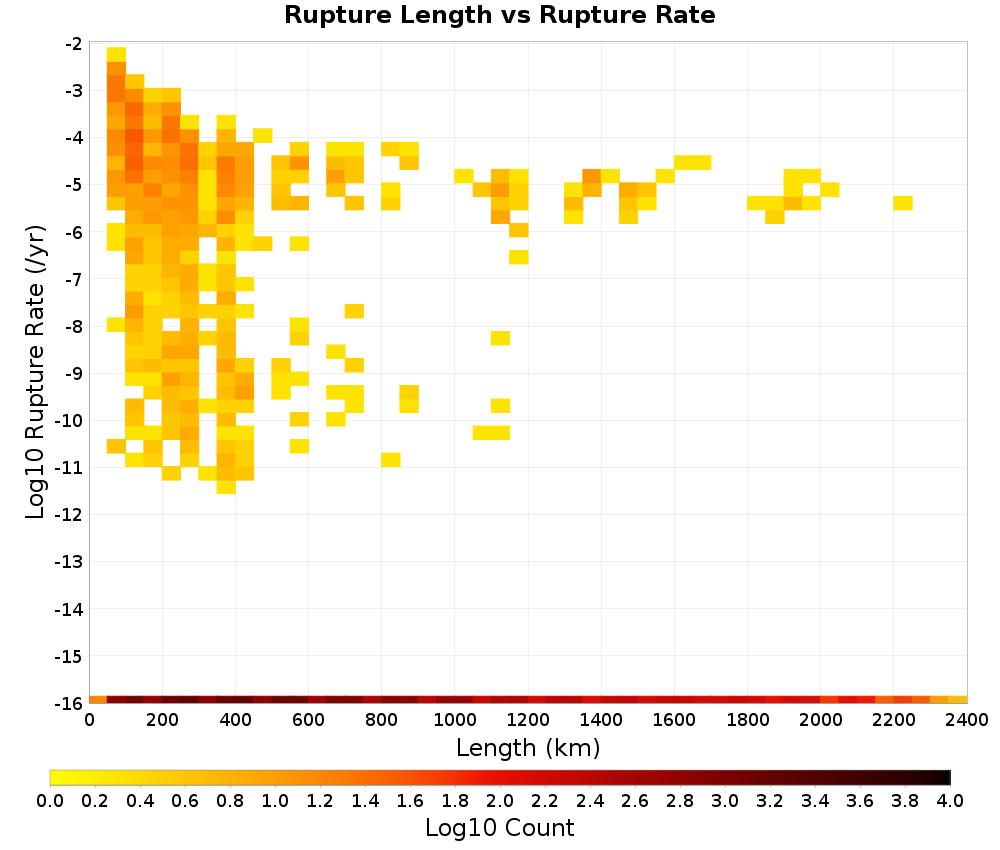Image resolution: width=1000 pixels, height=850 pixels.
Task: Click colorbar tick label '0.4'
Action: tap(140, 801)
